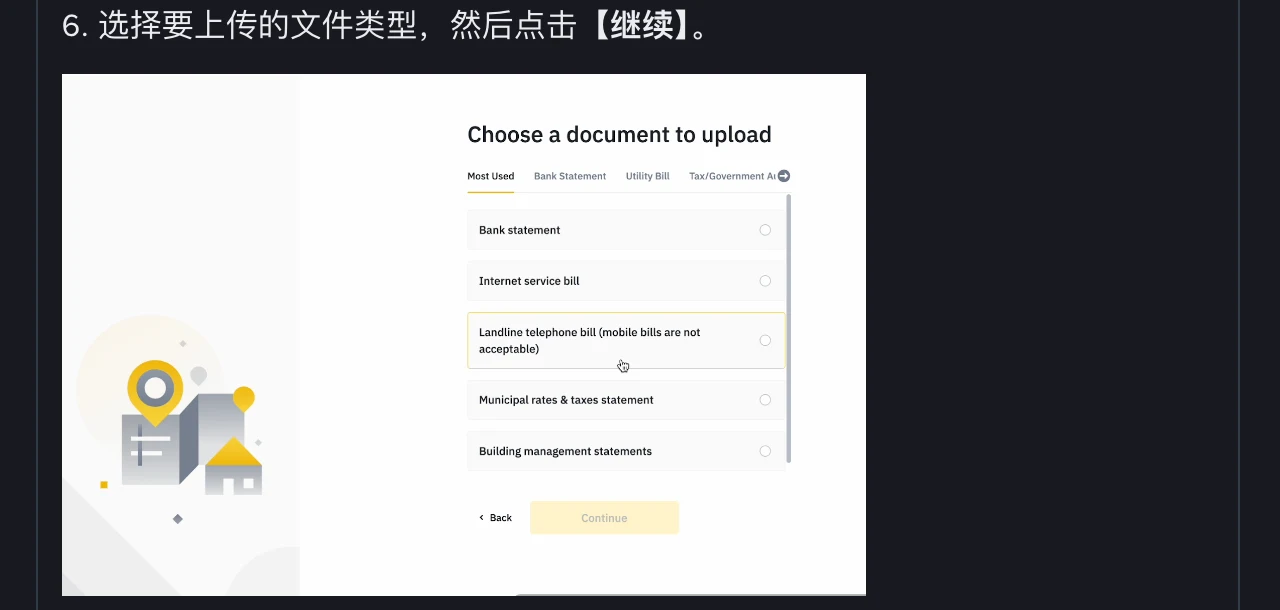Pick the Building management statements radio button
This screenshot has width=1280, height=610.
tap(765, 451)
